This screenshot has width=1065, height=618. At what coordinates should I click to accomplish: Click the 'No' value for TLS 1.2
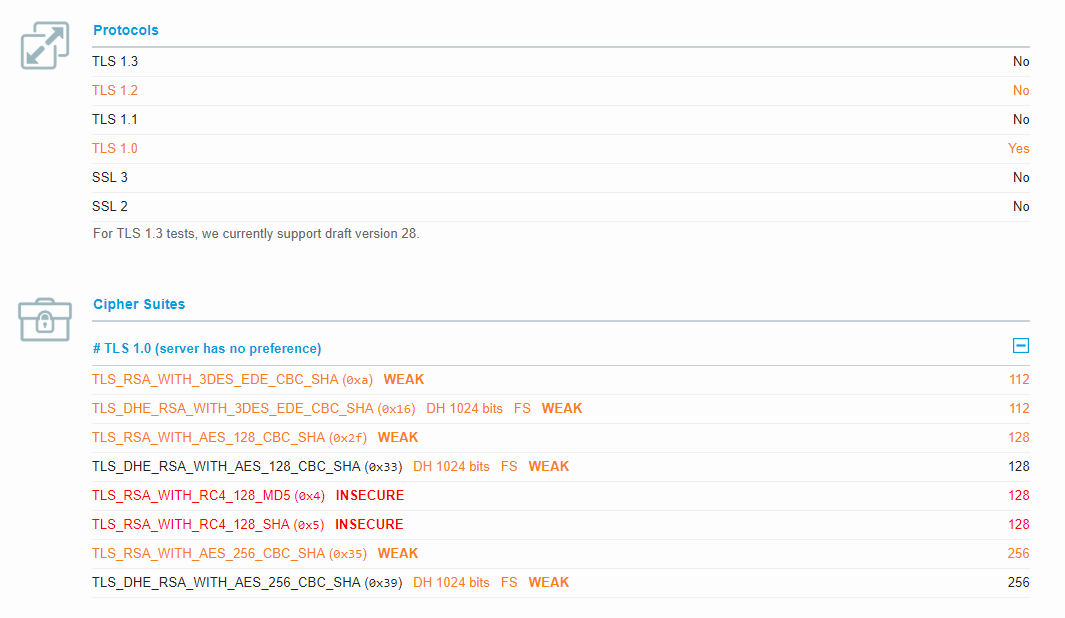click(x=1021, y=90)
